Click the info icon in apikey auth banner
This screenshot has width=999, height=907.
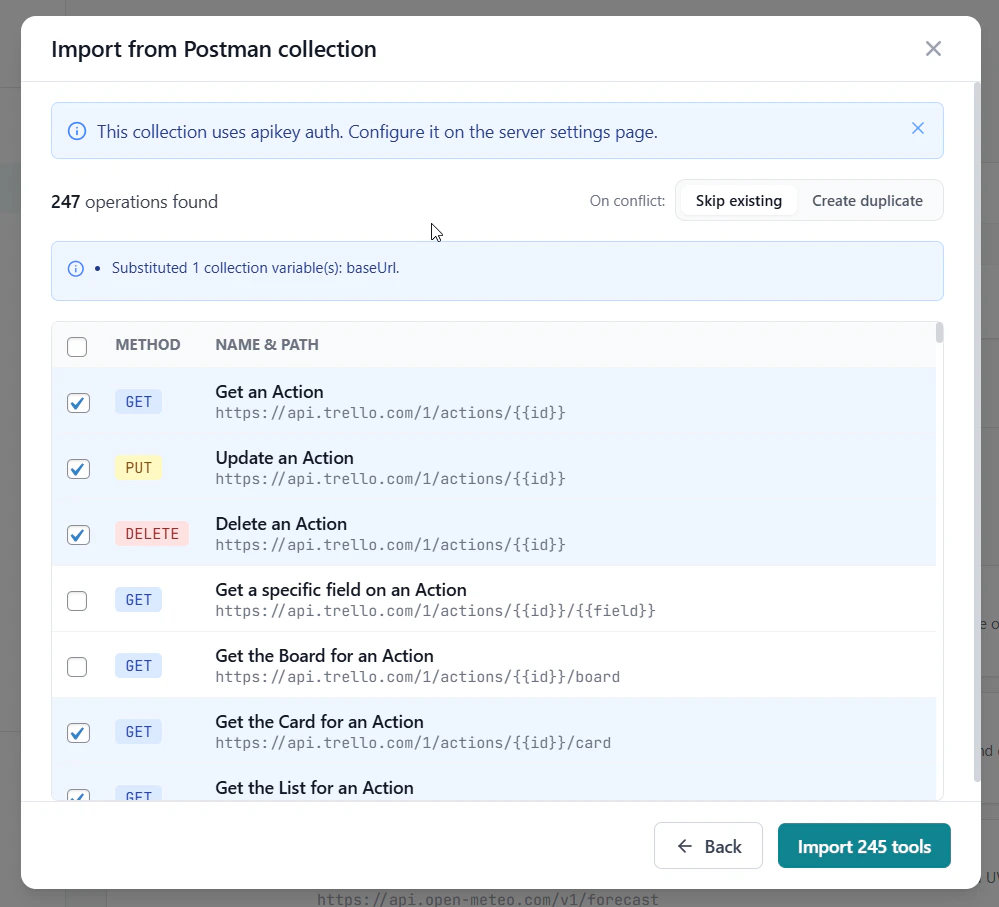pyautogui.click(x=77, y=131)
